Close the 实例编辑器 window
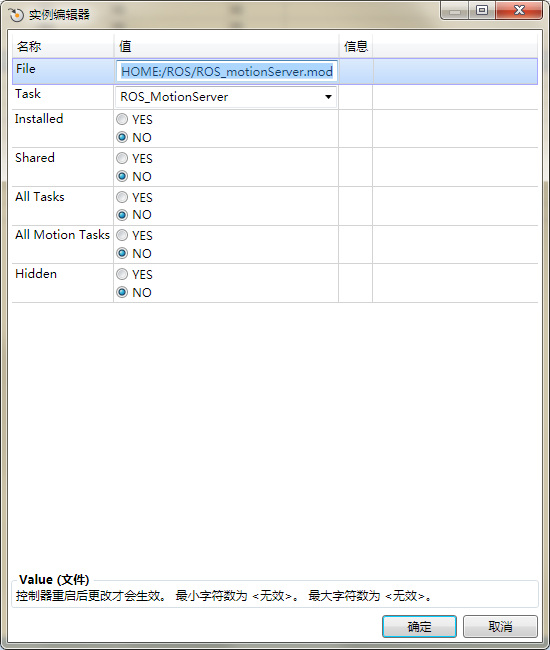Screen dimensions: 550x650 [519, 10]
